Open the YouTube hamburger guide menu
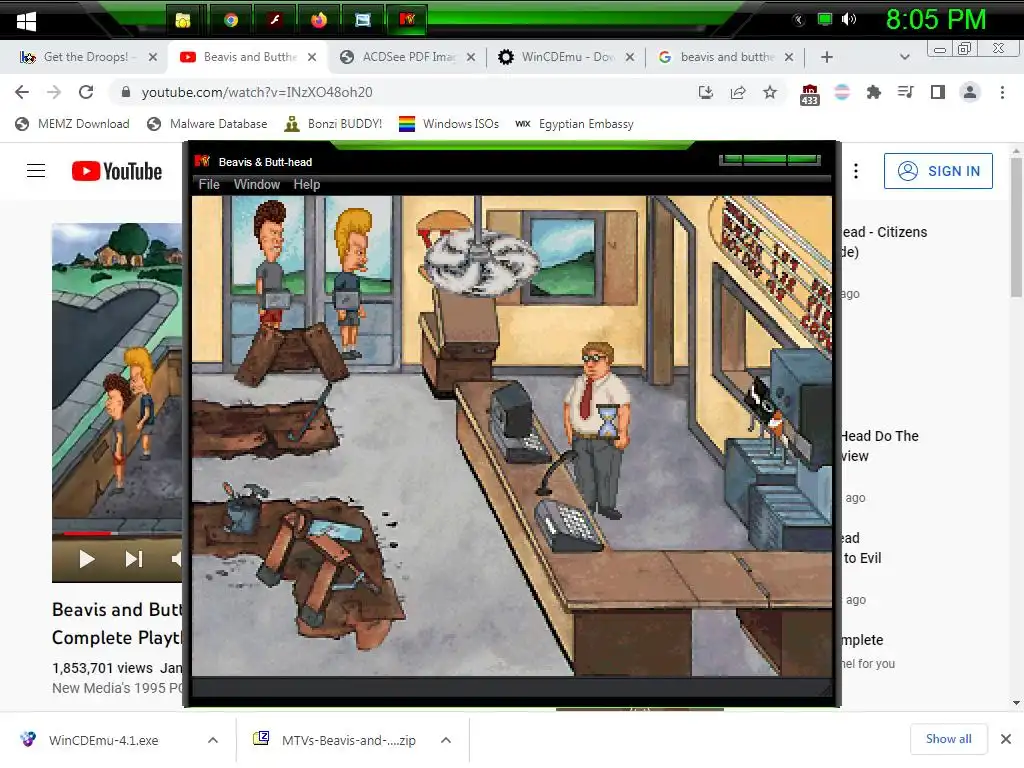Screen dimensions: 1024x768 36,171
